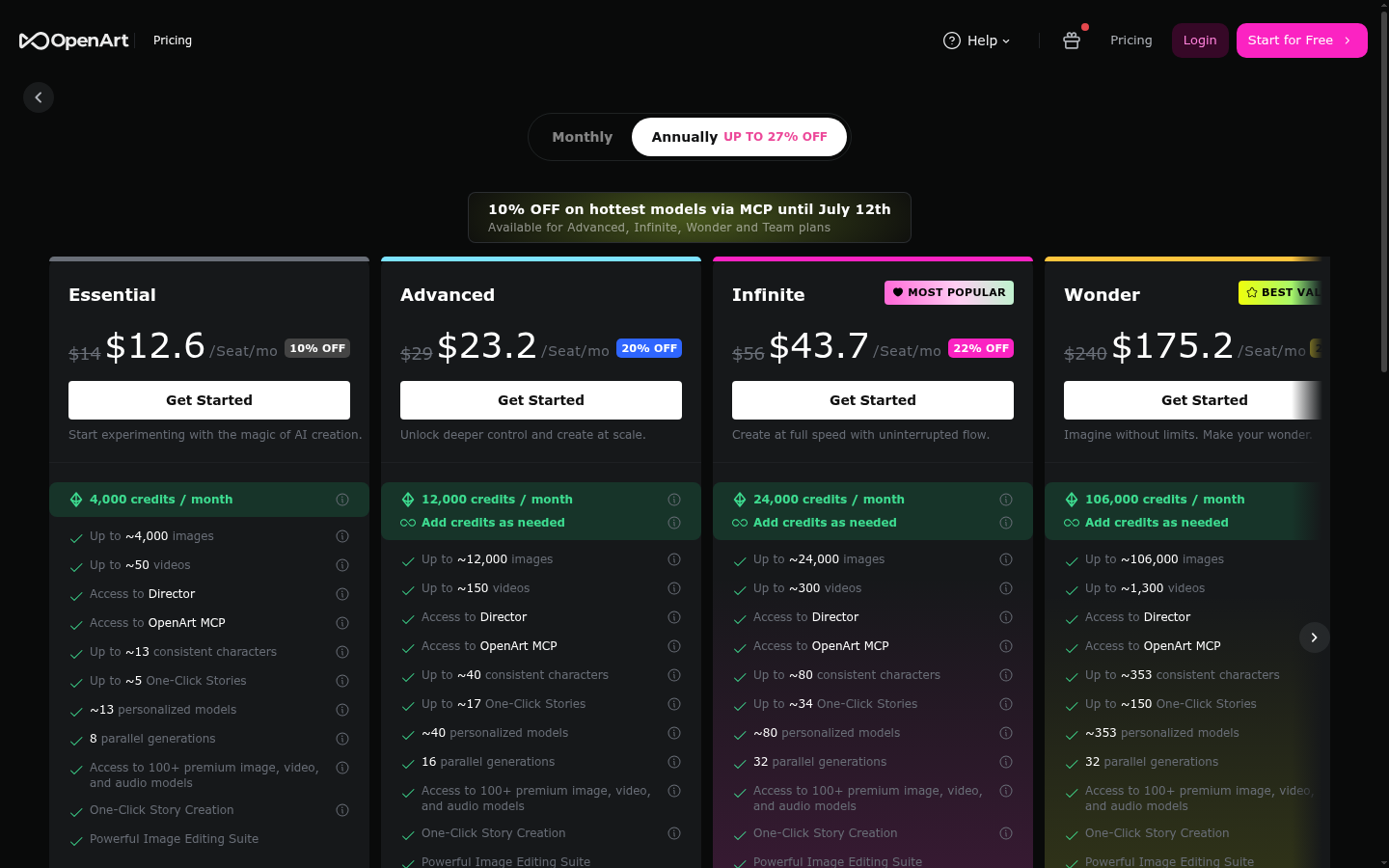Viewport: 1389px width, 868px height.
Task: Info icon beside ~80 consistent characters
Action: click(x=1006, y=675)
